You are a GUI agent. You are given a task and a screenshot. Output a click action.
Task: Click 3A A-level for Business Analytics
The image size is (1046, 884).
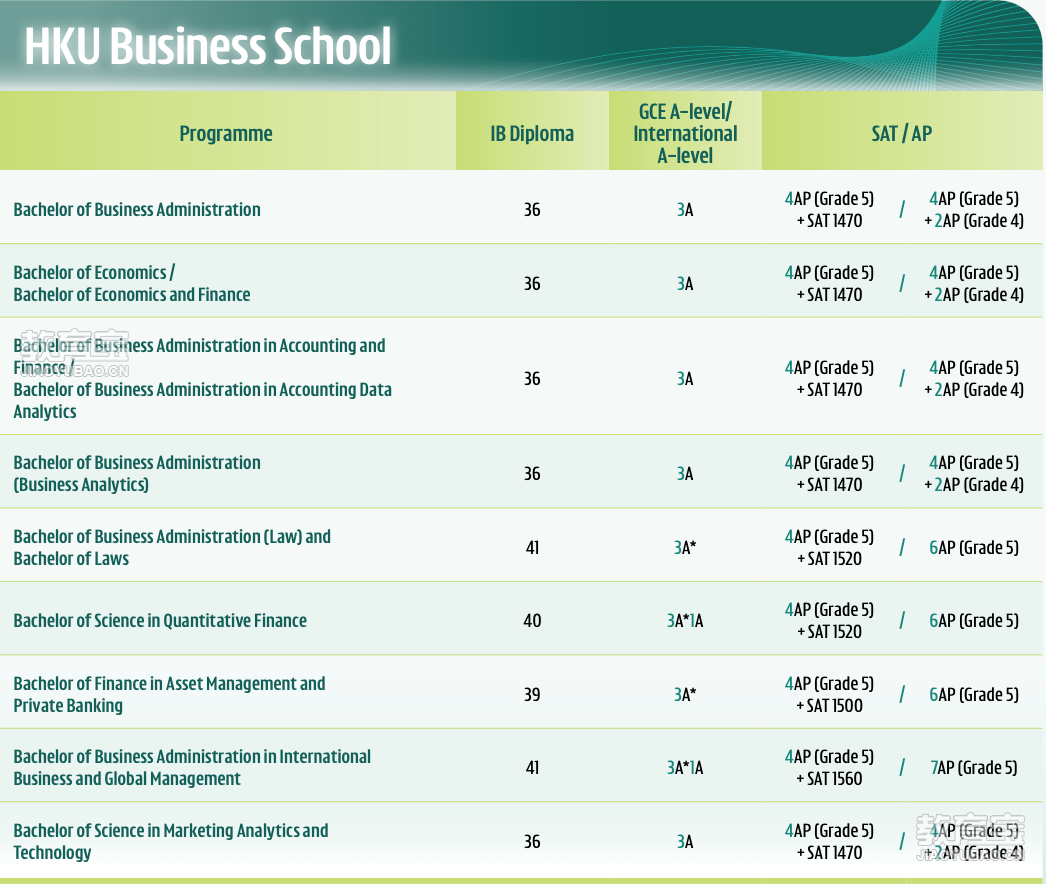685,474
